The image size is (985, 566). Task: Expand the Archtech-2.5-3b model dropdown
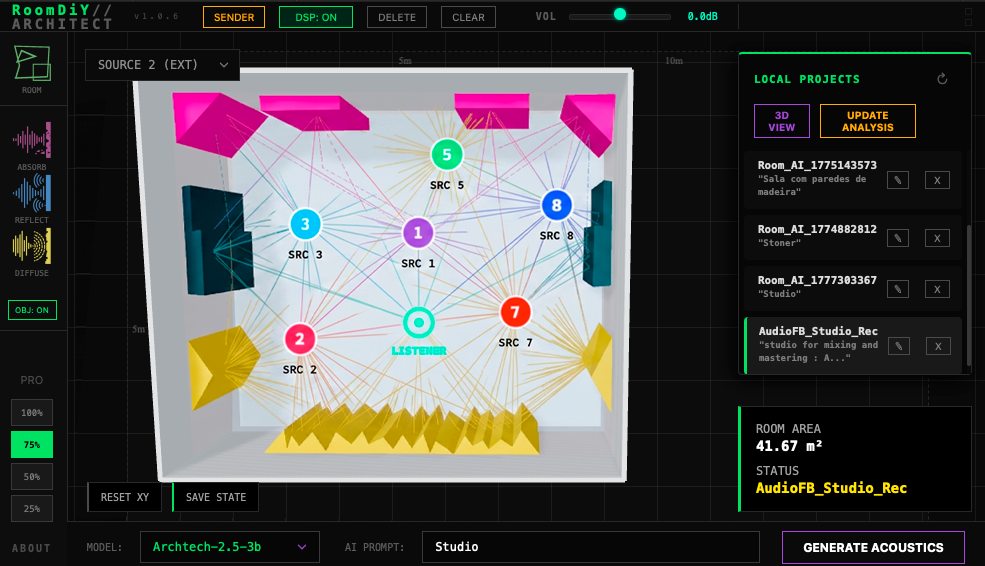coord(229,547)
